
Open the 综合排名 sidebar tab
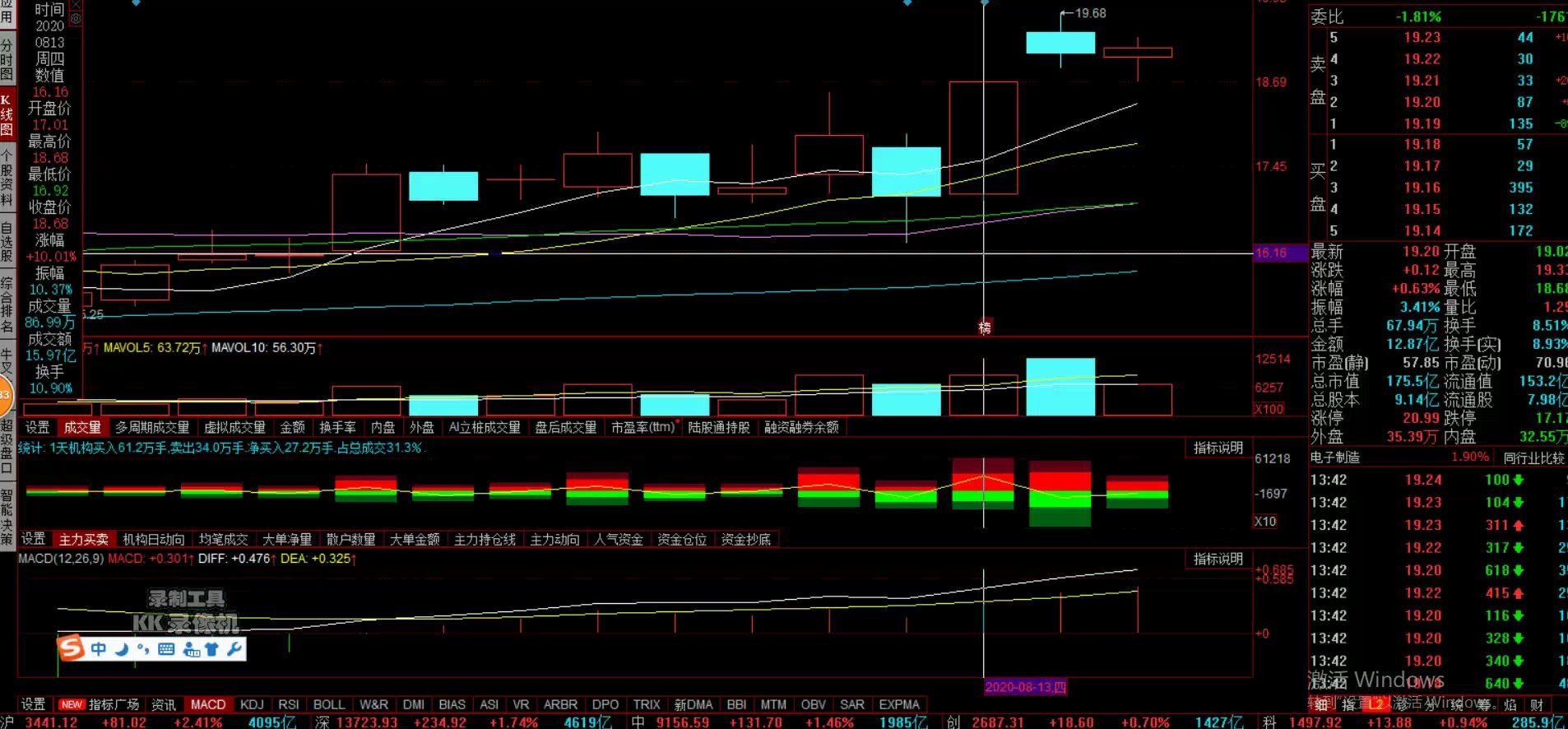pos(7,304)
